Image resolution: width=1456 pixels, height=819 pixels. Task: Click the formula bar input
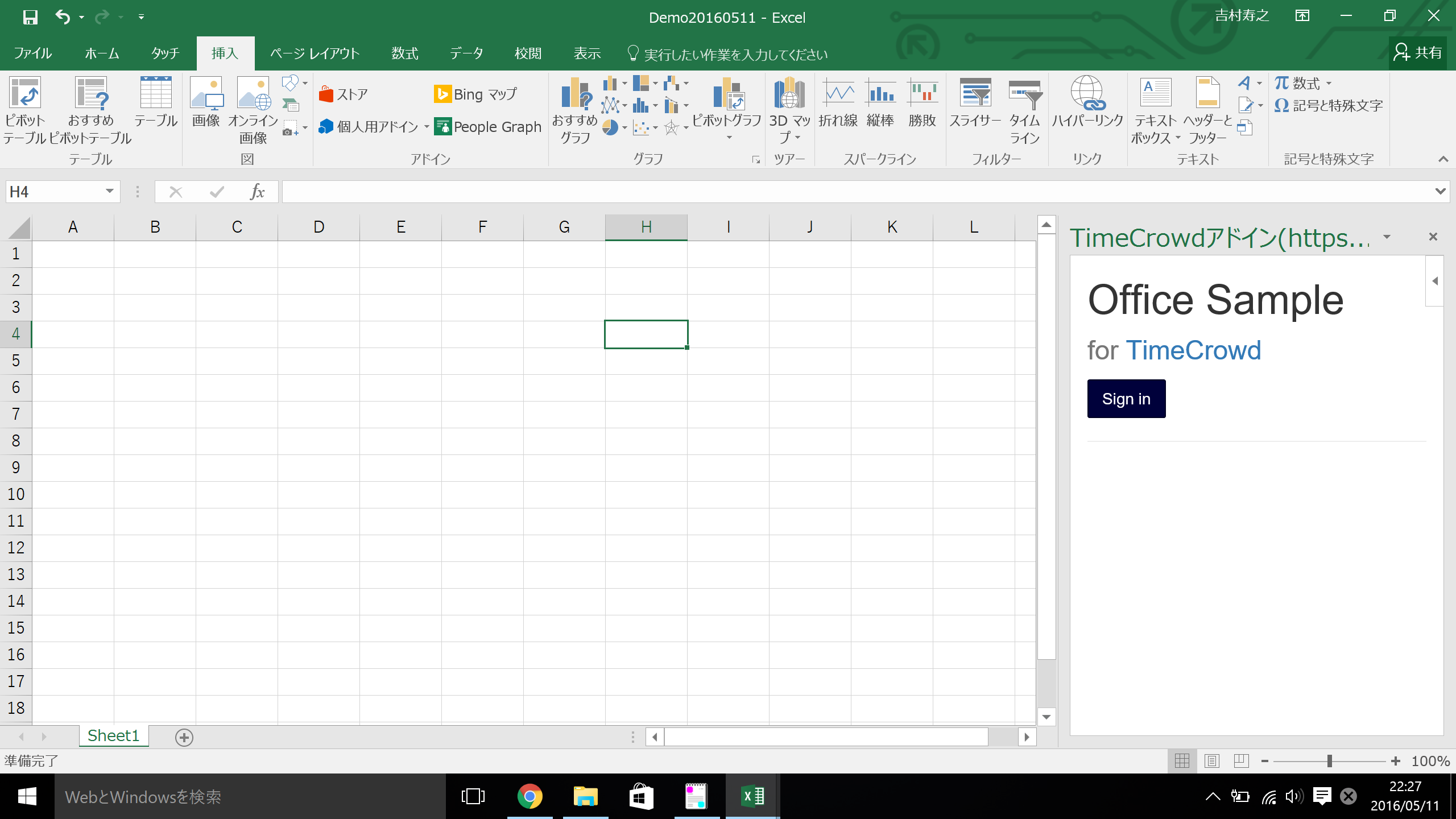[858, 192]
